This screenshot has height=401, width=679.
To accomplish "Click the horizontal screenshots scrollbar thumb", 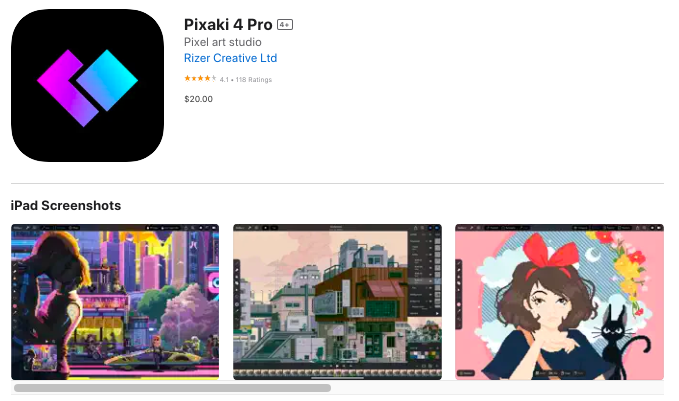I will (172, 388).
